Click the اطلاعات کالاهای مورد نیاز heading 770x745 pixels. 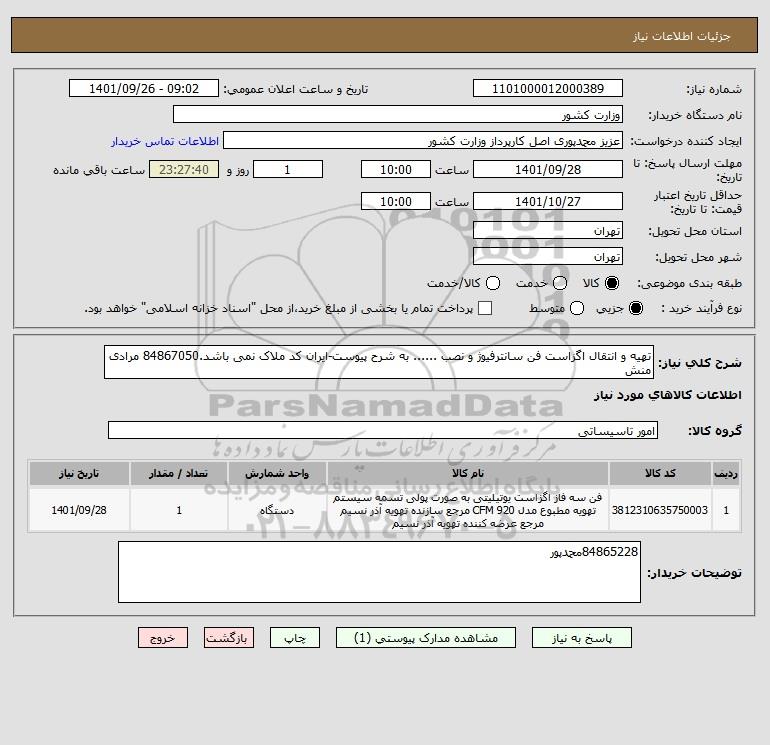coord(668,395)
